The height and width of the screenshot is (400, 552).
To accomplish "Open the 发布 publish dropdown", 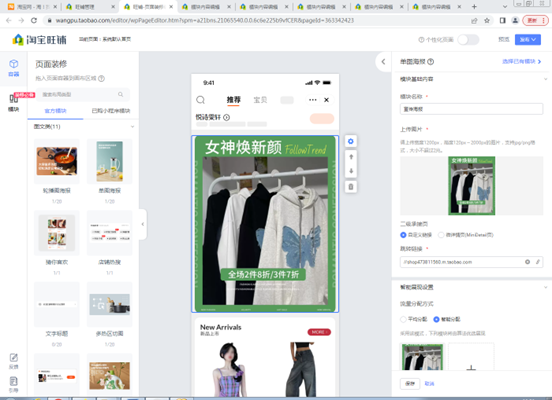I will (x=528, y=39).
